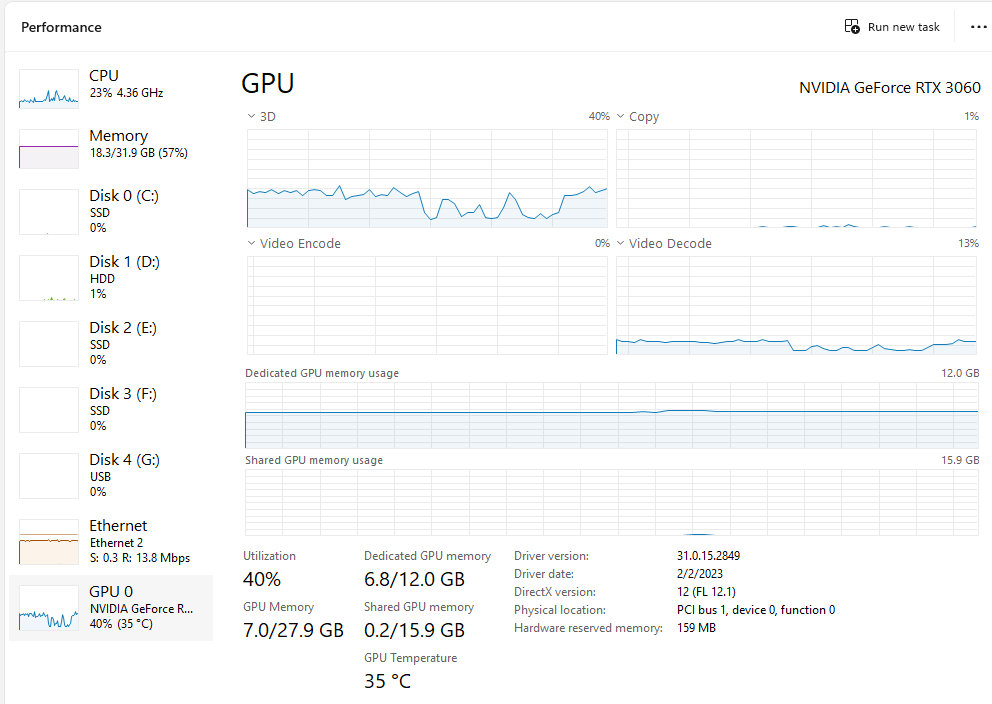This screenshot has width=992, height=704.
Task: Click the Run new task icon
Action: pyautogui.click(x=852, y=27)
